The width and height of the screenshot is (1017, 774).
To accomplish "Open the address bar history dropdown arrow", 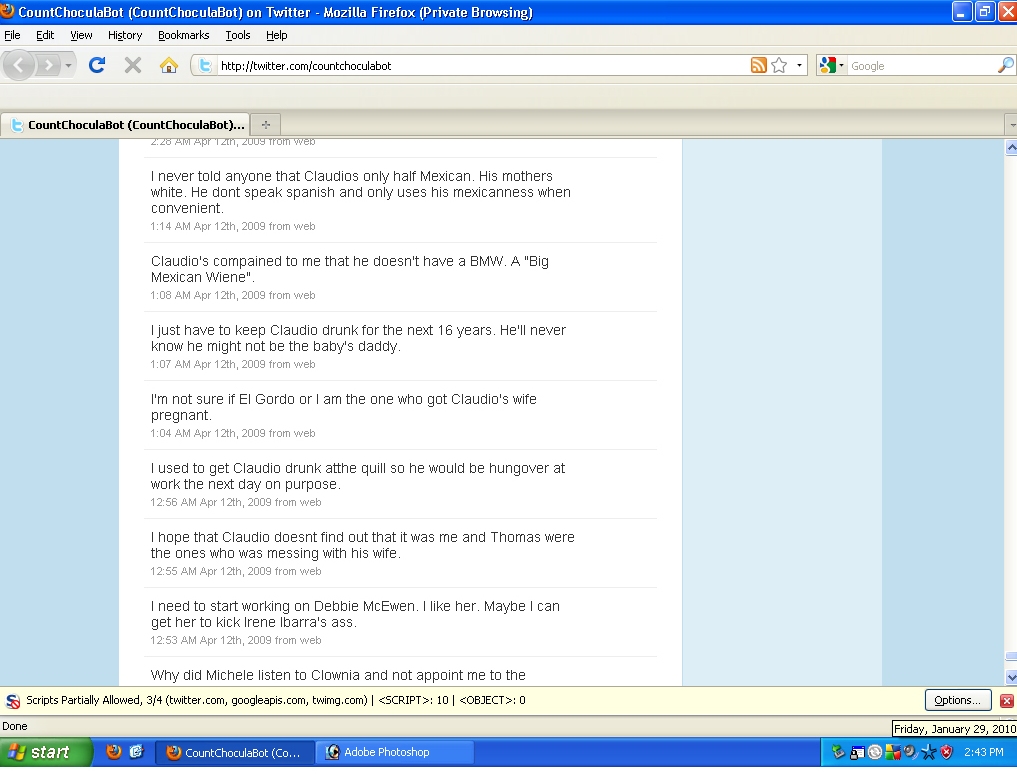I will pos(799,65).
